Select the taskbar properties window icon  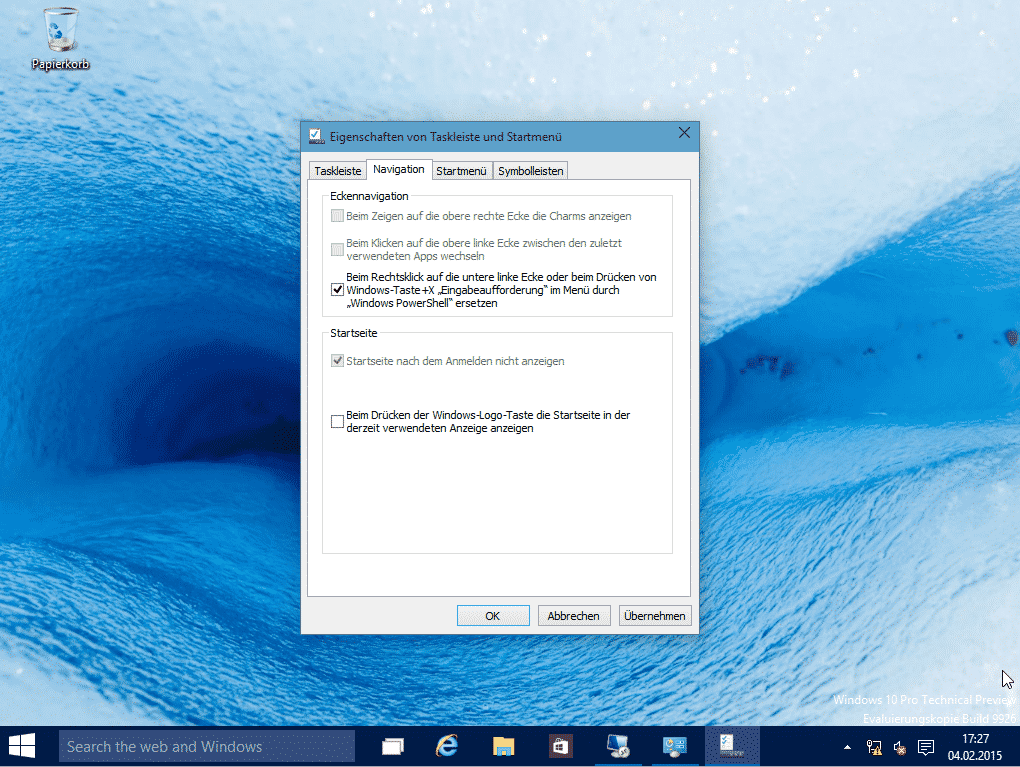tap(731, 746)
